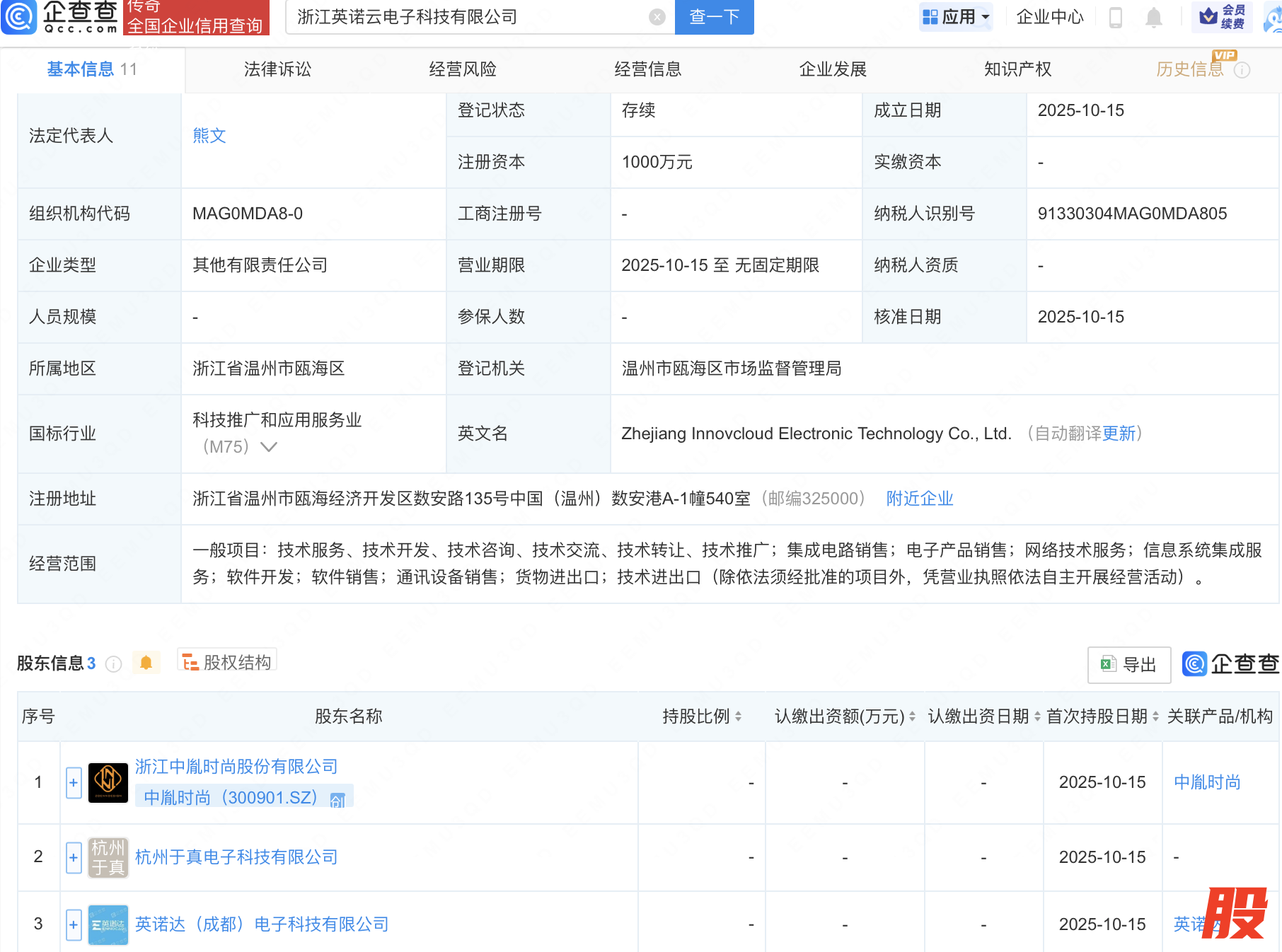Viewport: 1282px width, 952px height.
Task: Click the info icon beside 股东信息
Action: pos(113,664)
